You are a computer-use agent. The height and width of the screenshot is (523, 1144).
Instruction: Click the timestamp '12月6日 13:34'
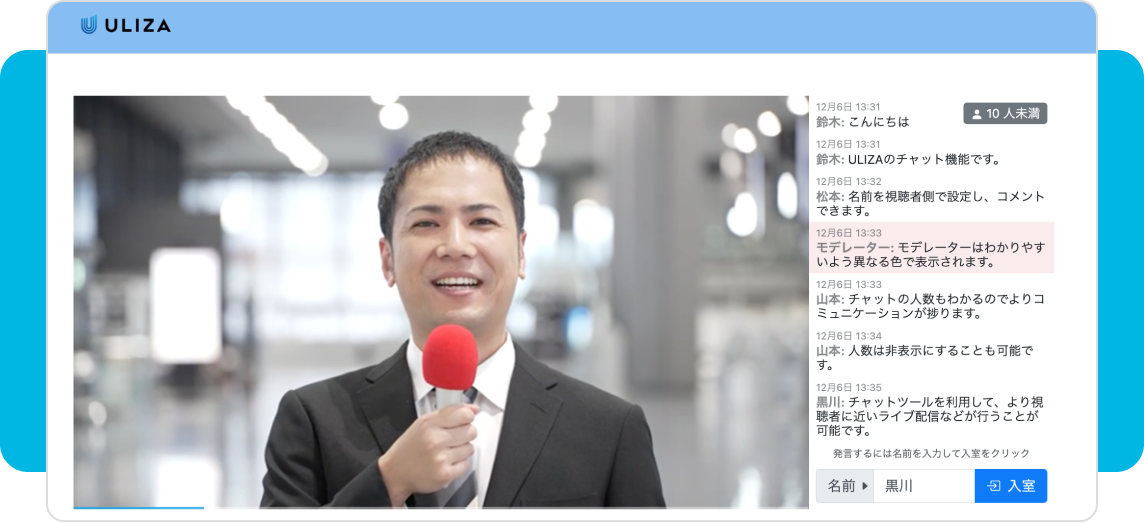pyautogui.click(x=849, y=336)
